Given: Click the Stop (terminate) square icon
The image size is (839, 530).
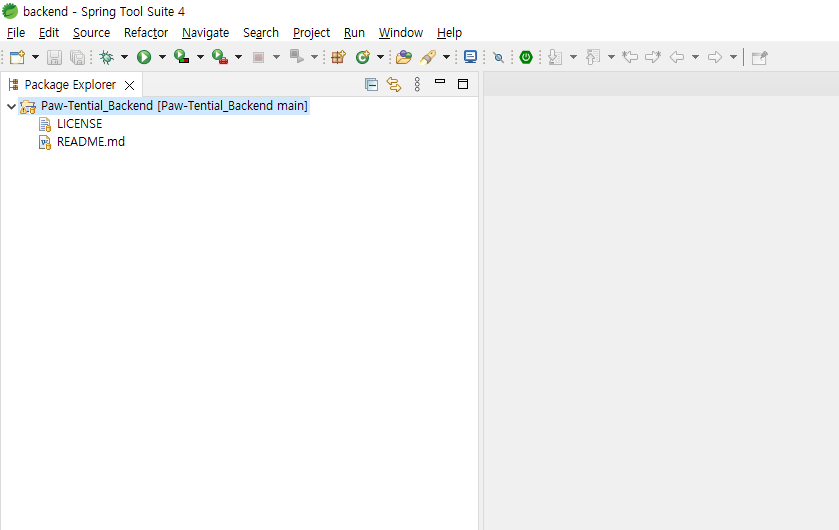Looking at the screenshot, I should pos(258,57).
